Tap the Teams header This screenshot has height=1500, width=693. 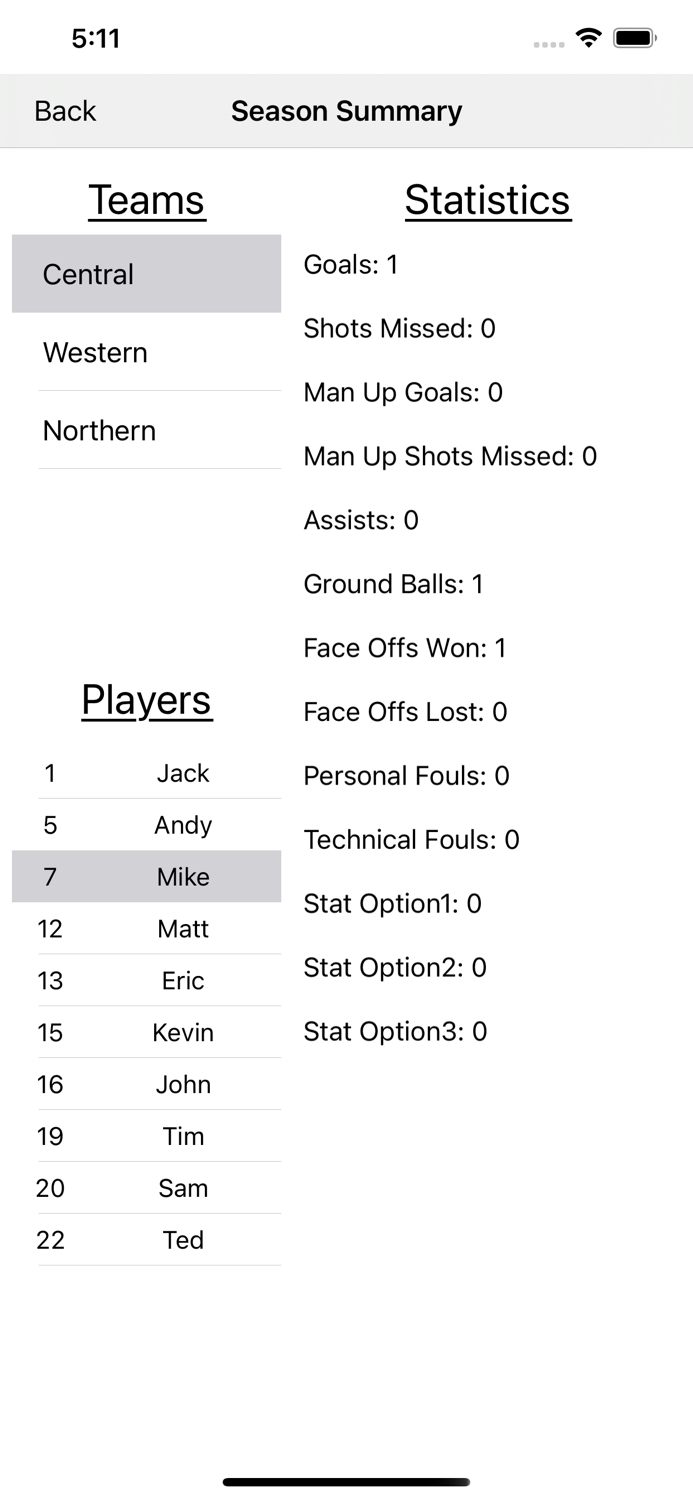pyautogui.click(x=146, y=200)
